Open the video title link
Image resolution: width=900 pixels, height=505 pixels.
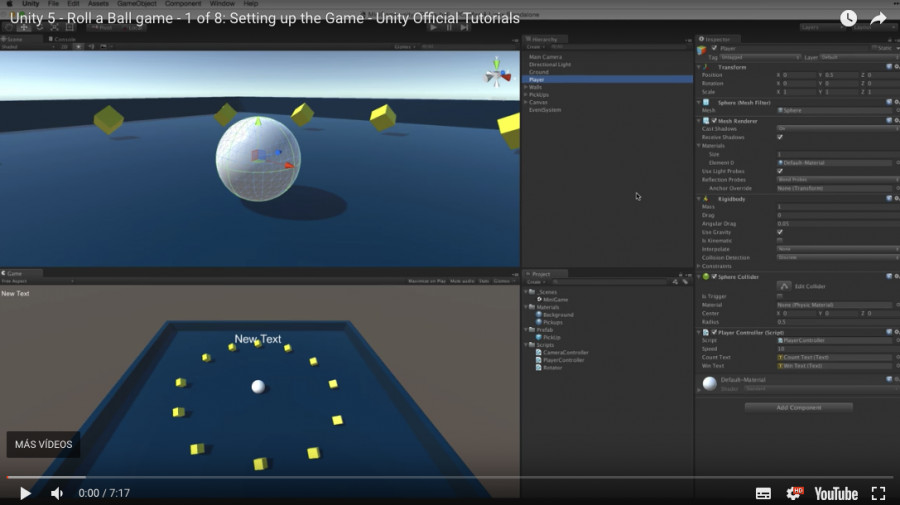pos(265,18)
